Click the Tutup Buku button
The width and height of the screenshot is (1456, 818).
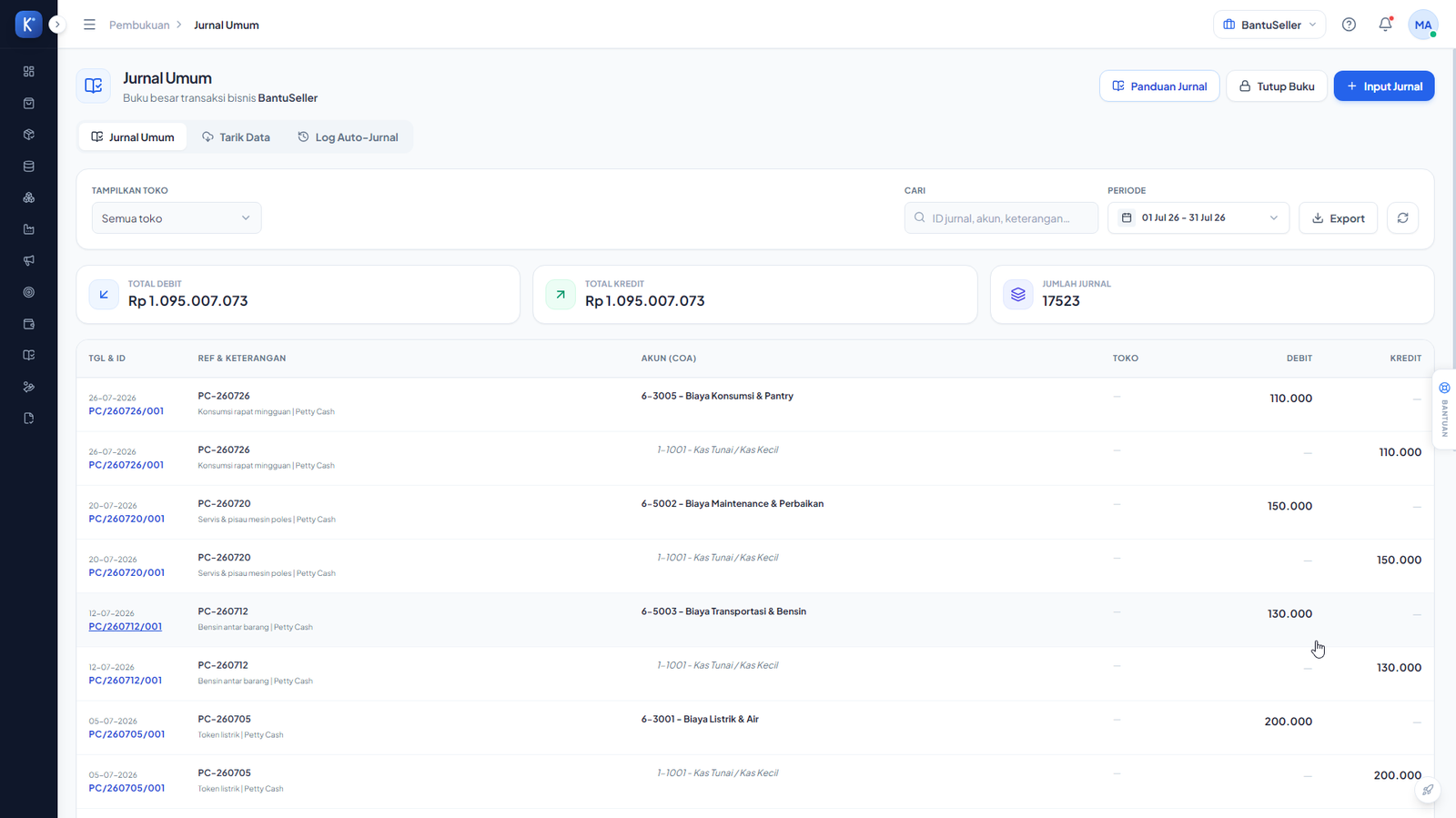[1277, 86]
